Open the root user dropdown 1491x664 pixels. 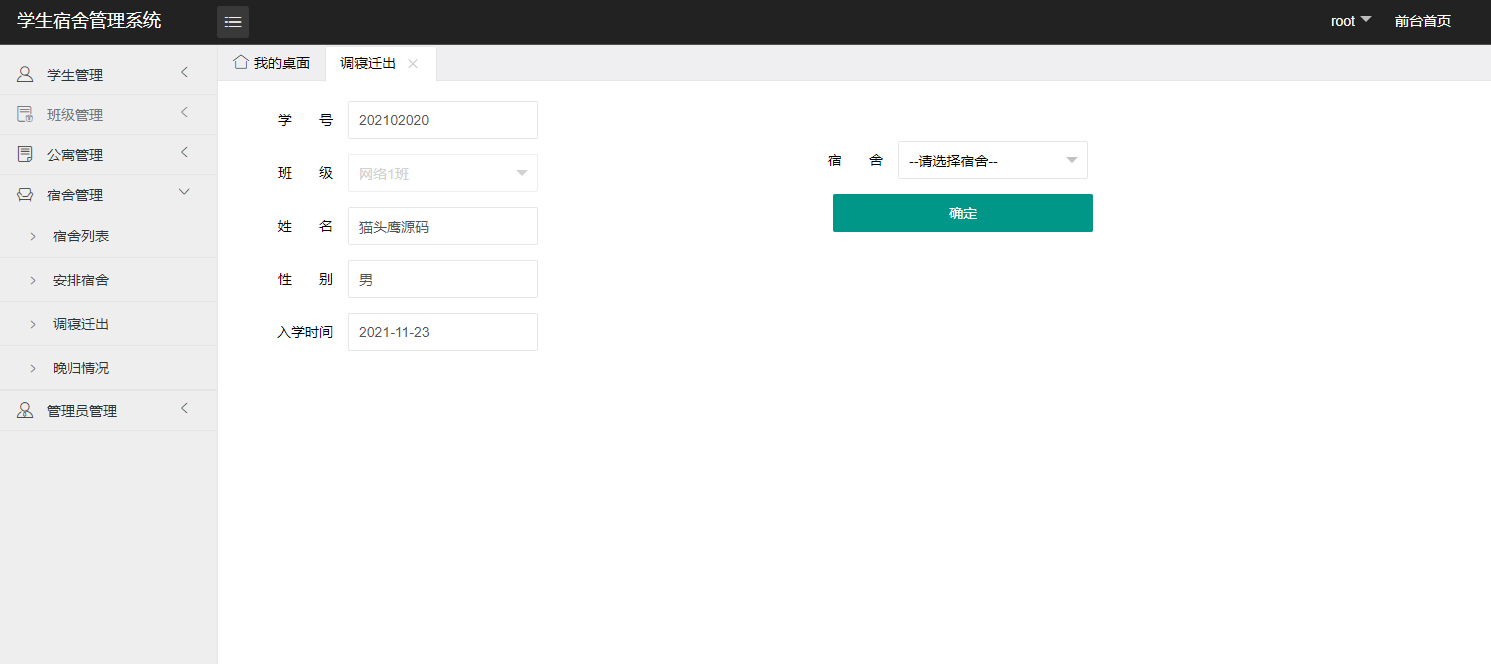pos(1351,21)
